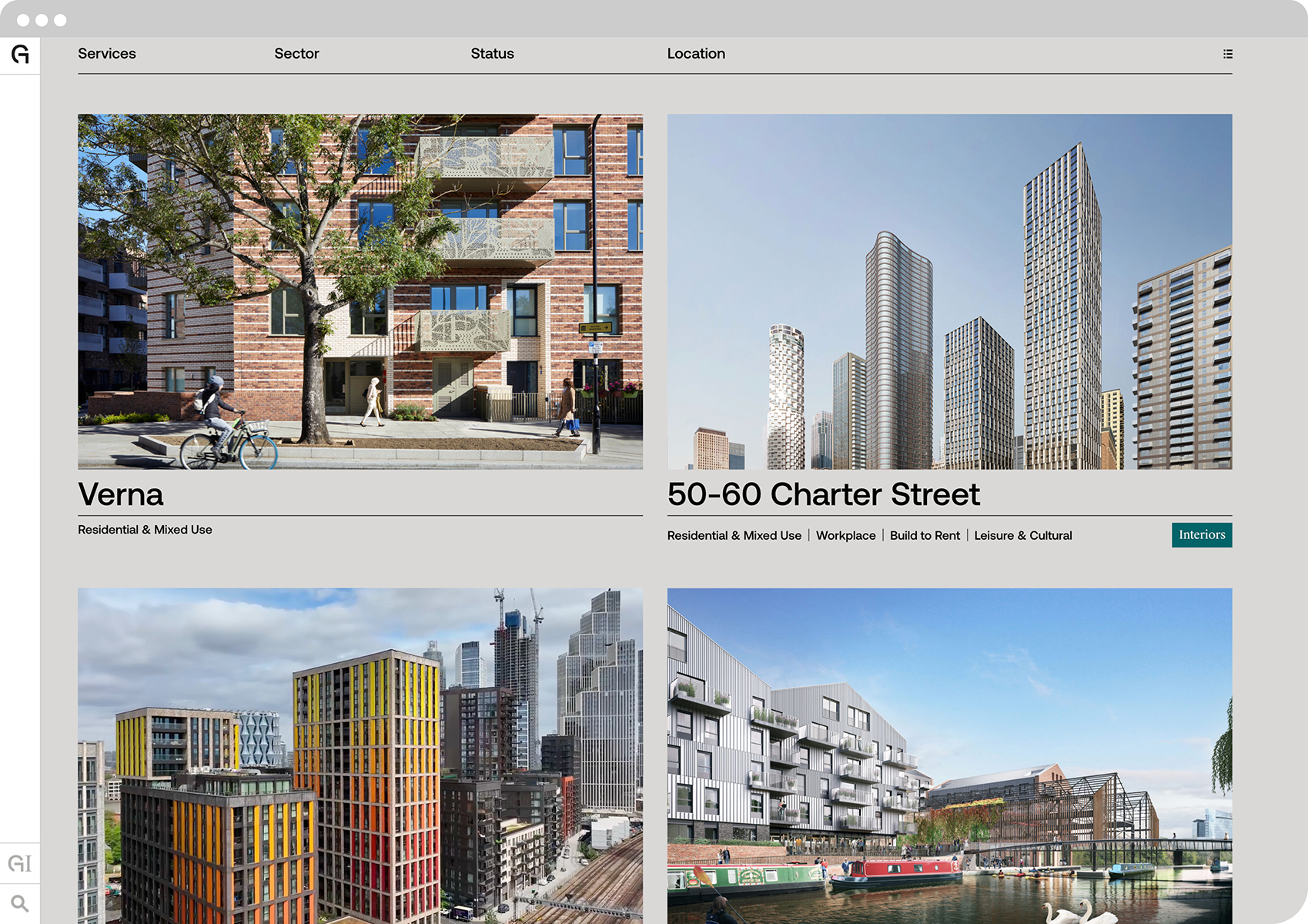This screenshot has height=924, width=1308.
Task: Click the Interiors tag button
Action: pos(1201,535)
